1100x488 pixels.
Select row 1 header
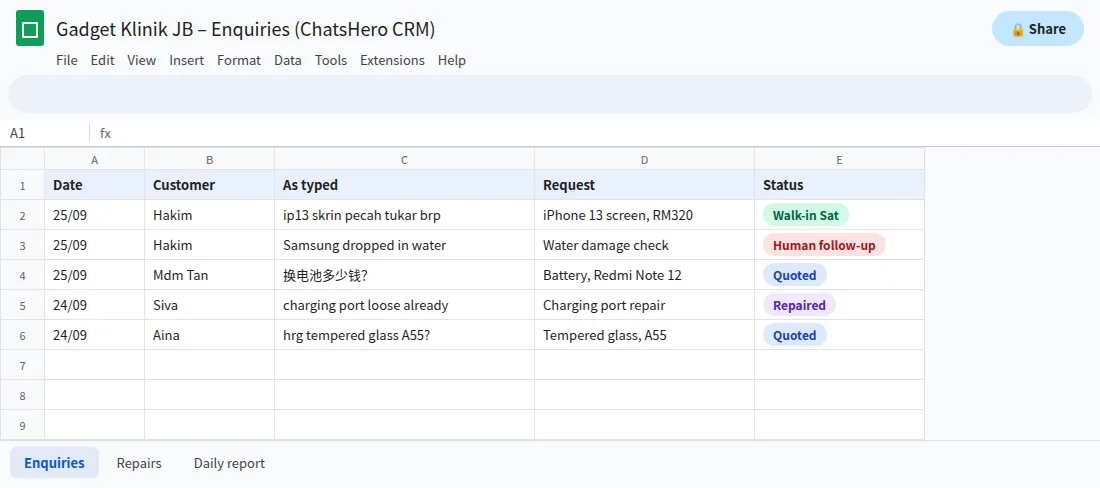tap(22, 185)
